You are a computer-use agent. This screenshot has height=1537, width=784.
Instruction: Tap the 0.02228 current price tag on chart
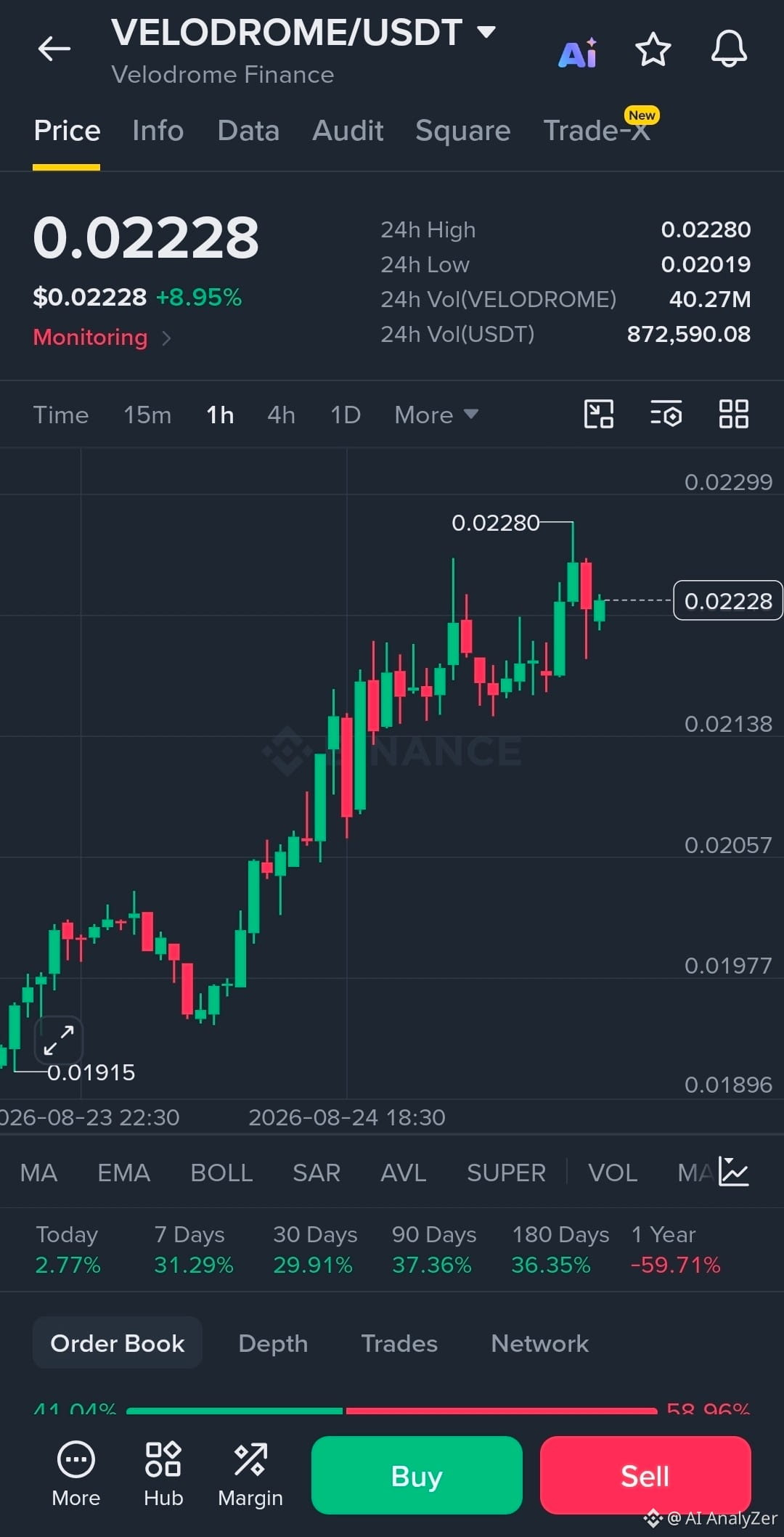(728, 600)
